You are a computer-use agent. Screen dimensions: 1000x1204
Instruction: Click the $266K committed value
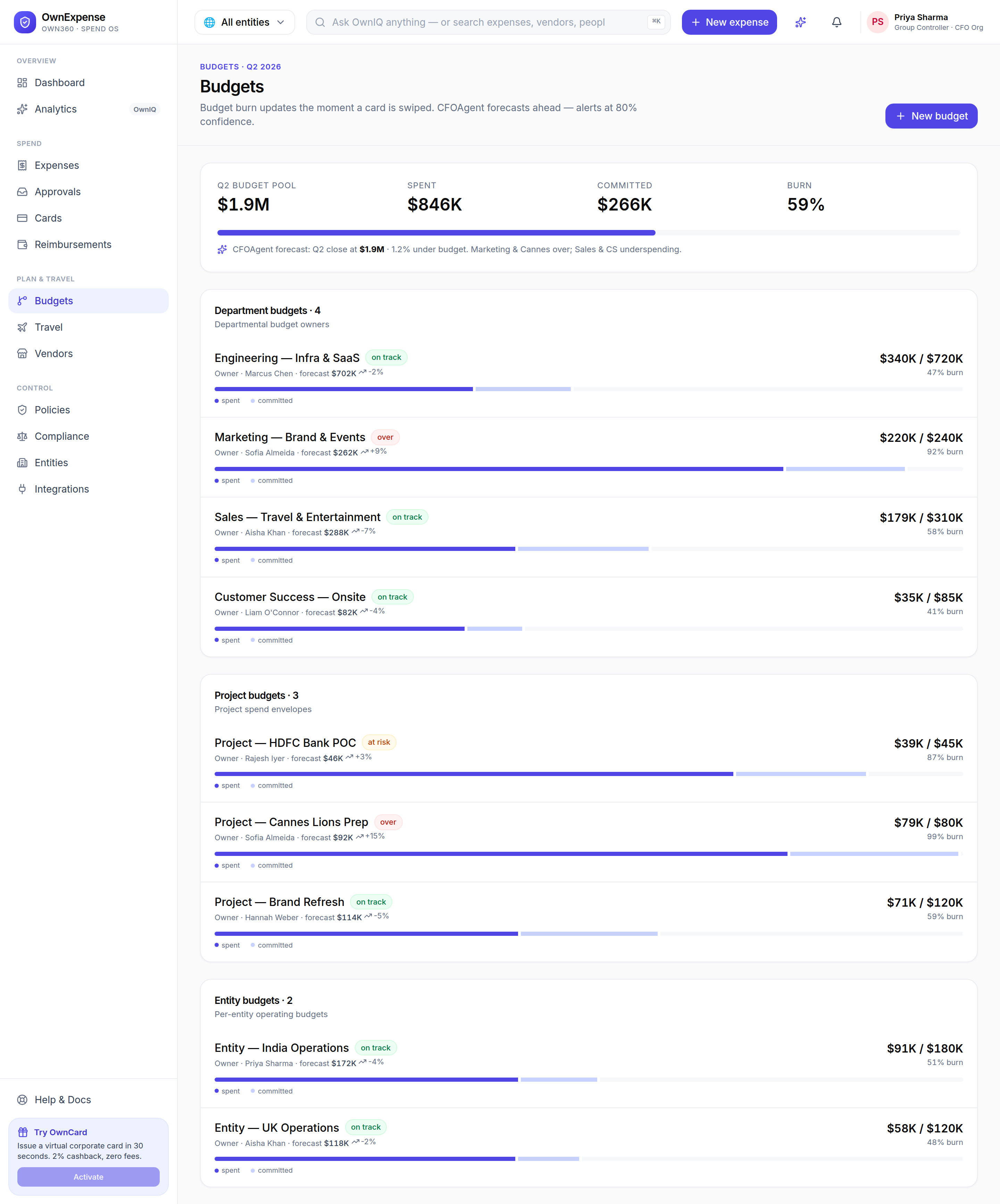pyautogui.click(x=624, y=204)
